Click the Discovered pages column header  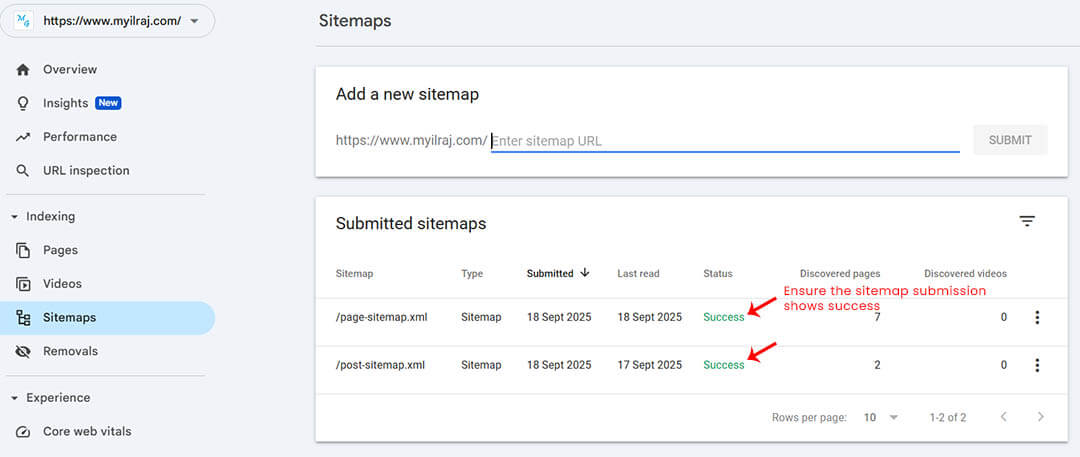coord(840,274)
